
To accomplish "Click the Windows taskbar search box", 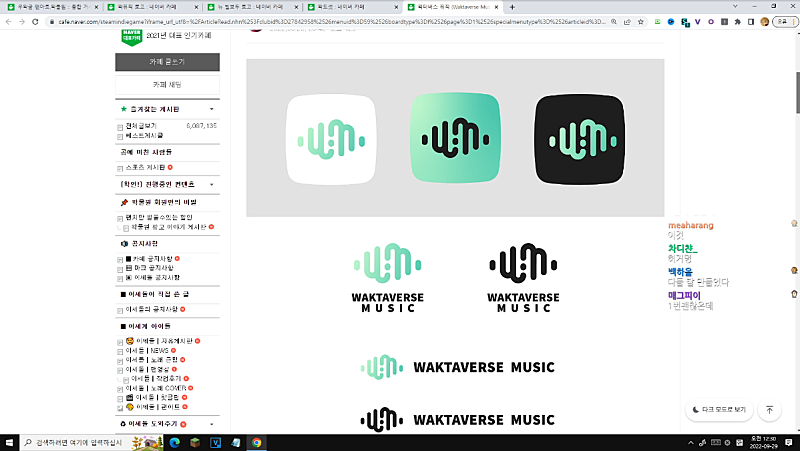I will coord(91,442).
